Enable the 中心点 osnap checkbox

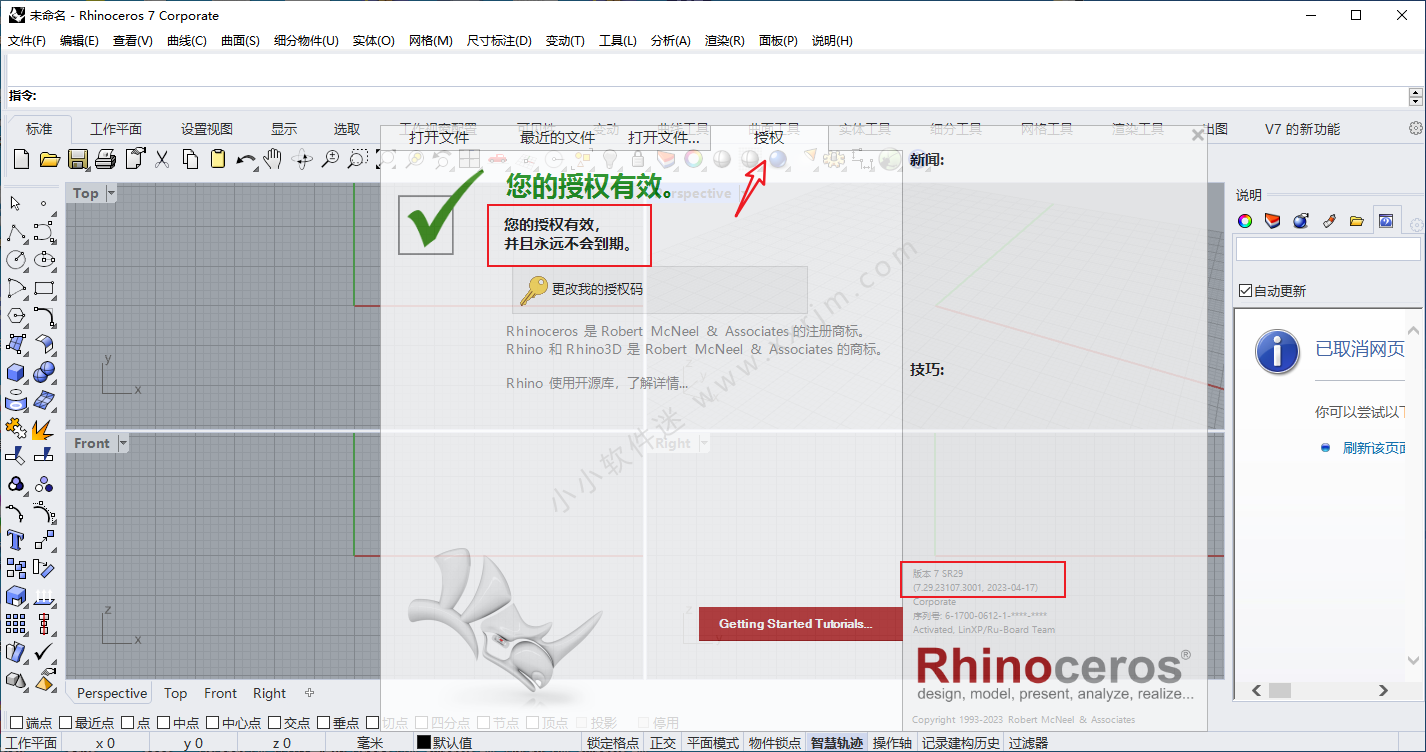pos(213,723)
